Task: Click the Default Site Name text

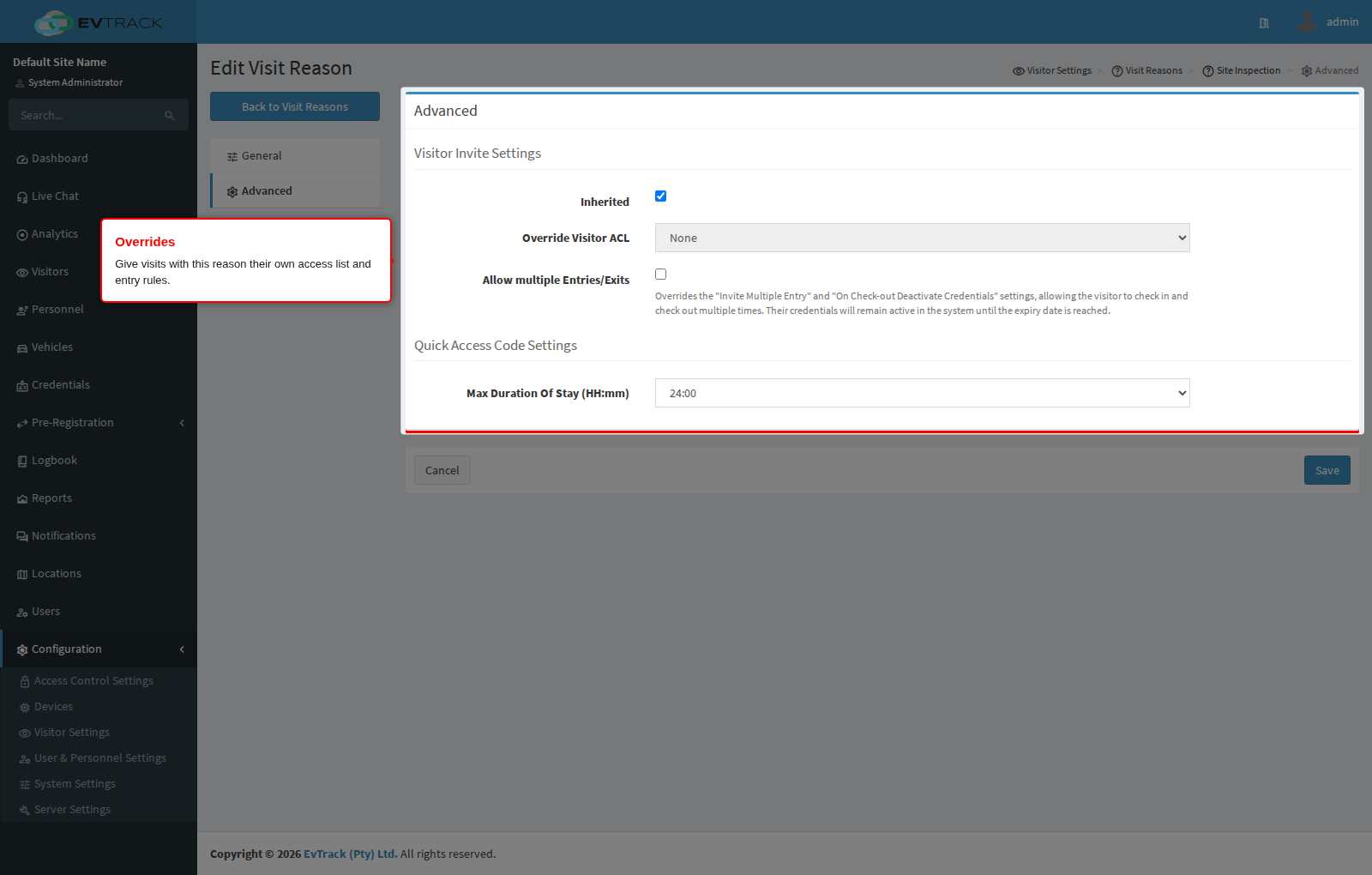Action: [60, 62]
